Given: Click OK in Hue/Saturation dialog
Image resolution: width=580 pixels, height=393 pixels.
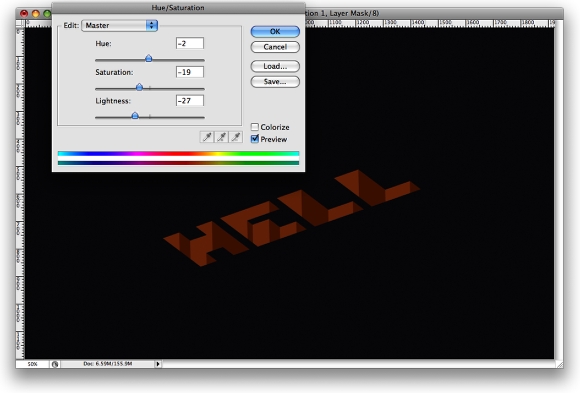Looking at the screenshot, I should tap(275, 31).
